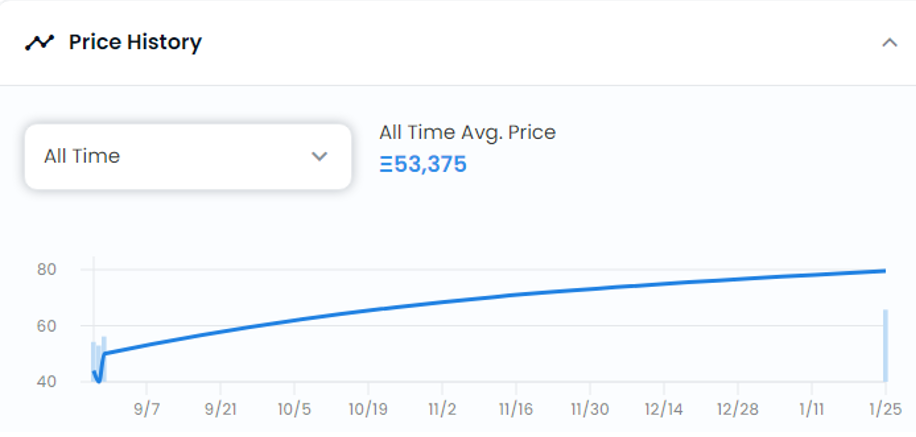Click the 10/5 date axis label
The image size is (916, 437).
point(294,409)
